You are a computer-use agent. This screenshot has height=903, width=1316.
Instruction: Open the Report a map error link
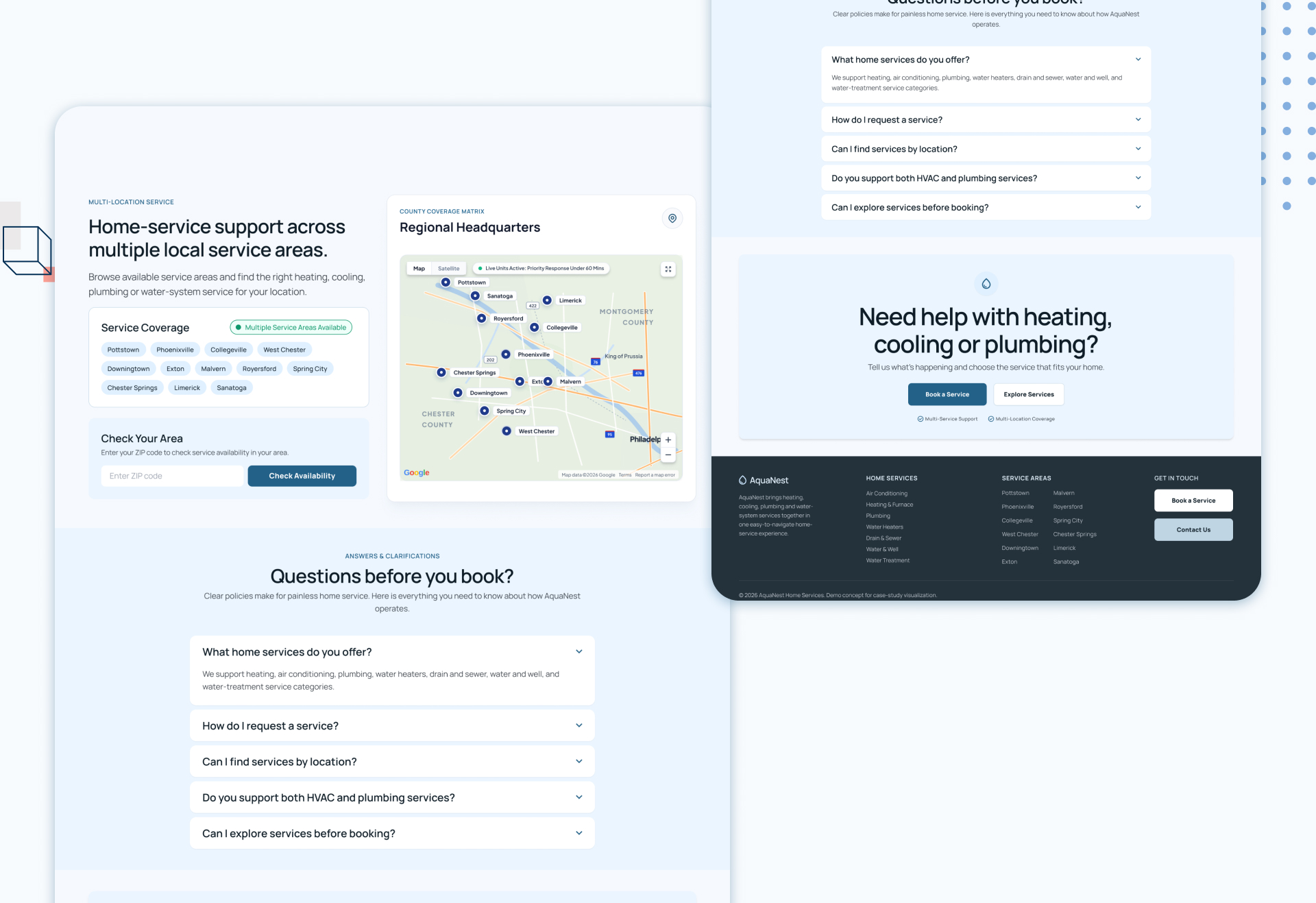point(655,474)
